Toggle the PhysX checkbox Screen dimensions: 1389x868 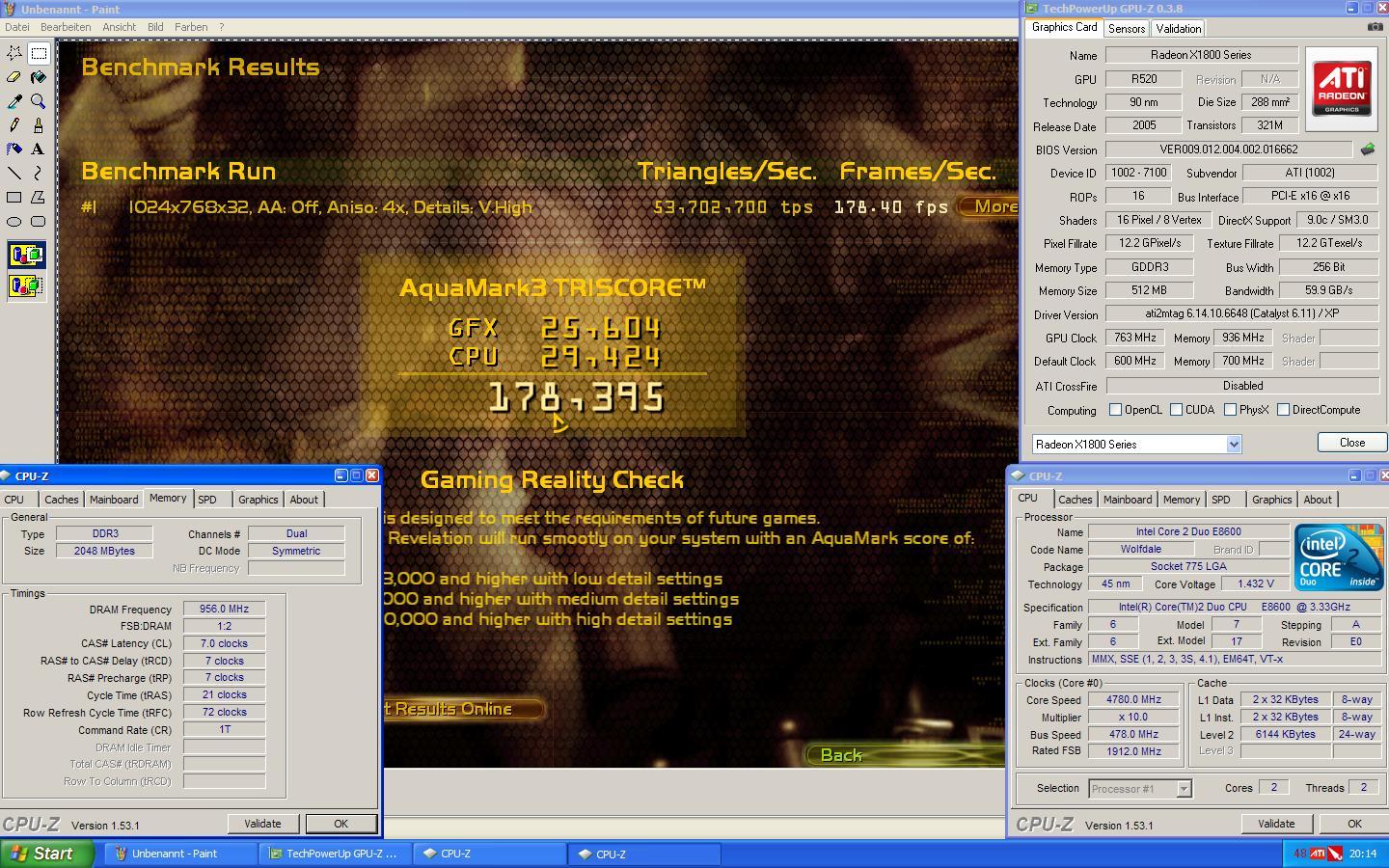[1230, 410]
